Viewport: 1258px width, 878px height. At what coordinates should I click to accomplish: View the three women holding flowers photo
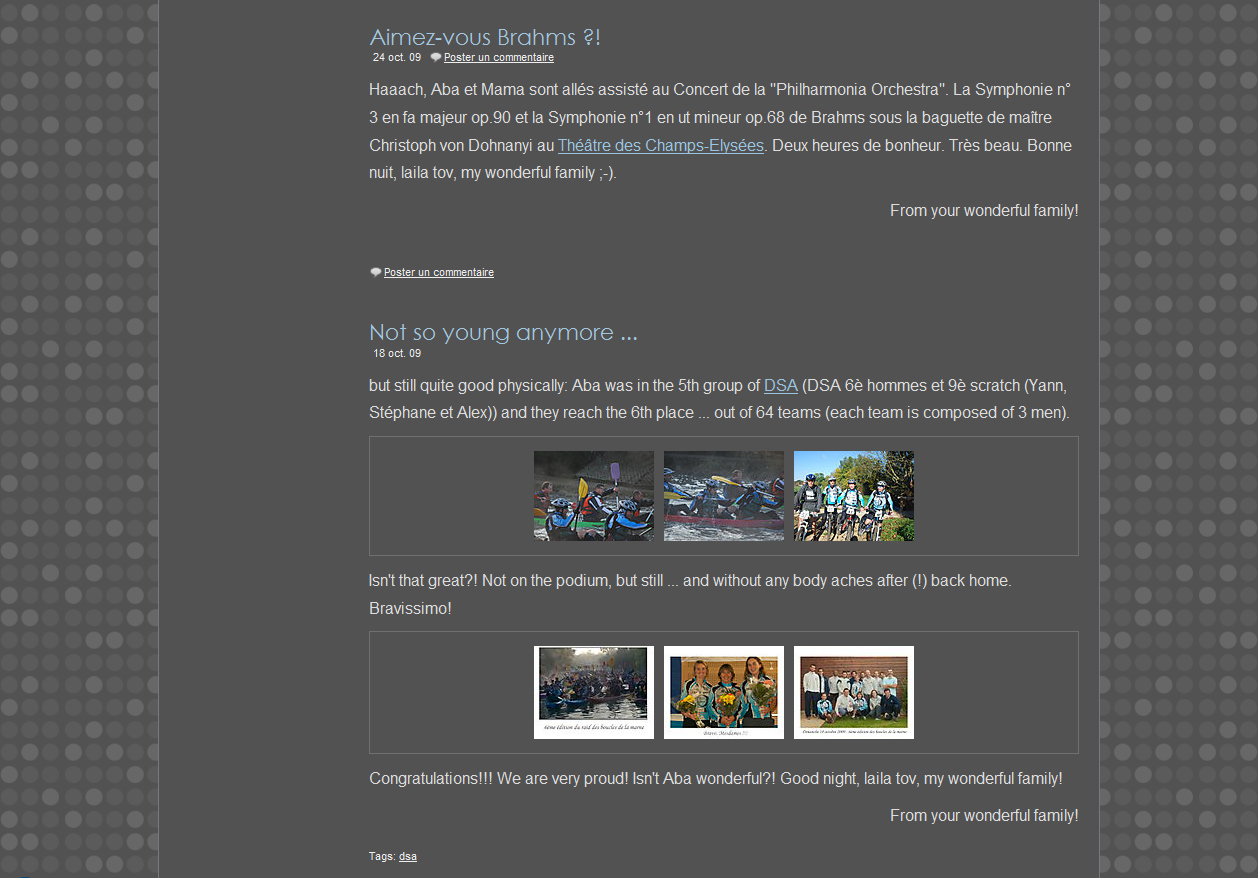(723, 692)
